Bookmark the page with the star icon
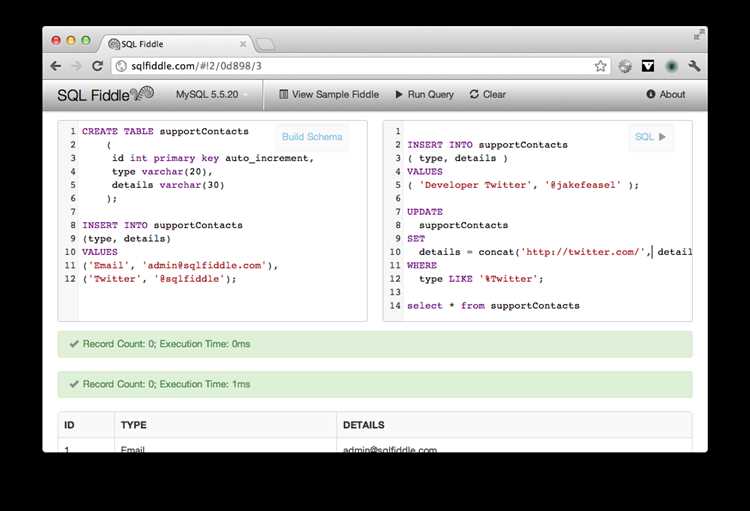This screenshot has height=511, width=750. (x=601, y=66)
